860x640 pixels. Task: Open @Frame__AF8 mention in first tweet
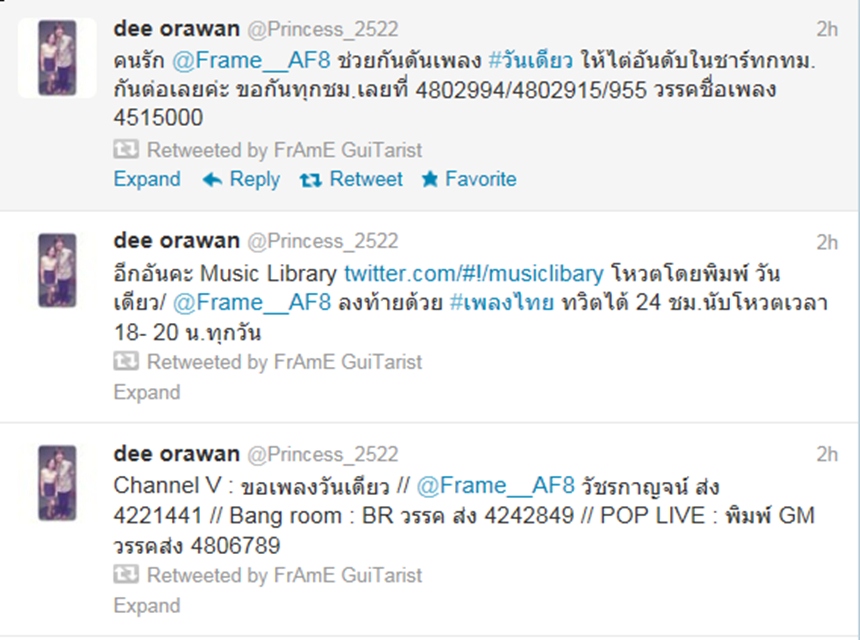click(251, 60)
